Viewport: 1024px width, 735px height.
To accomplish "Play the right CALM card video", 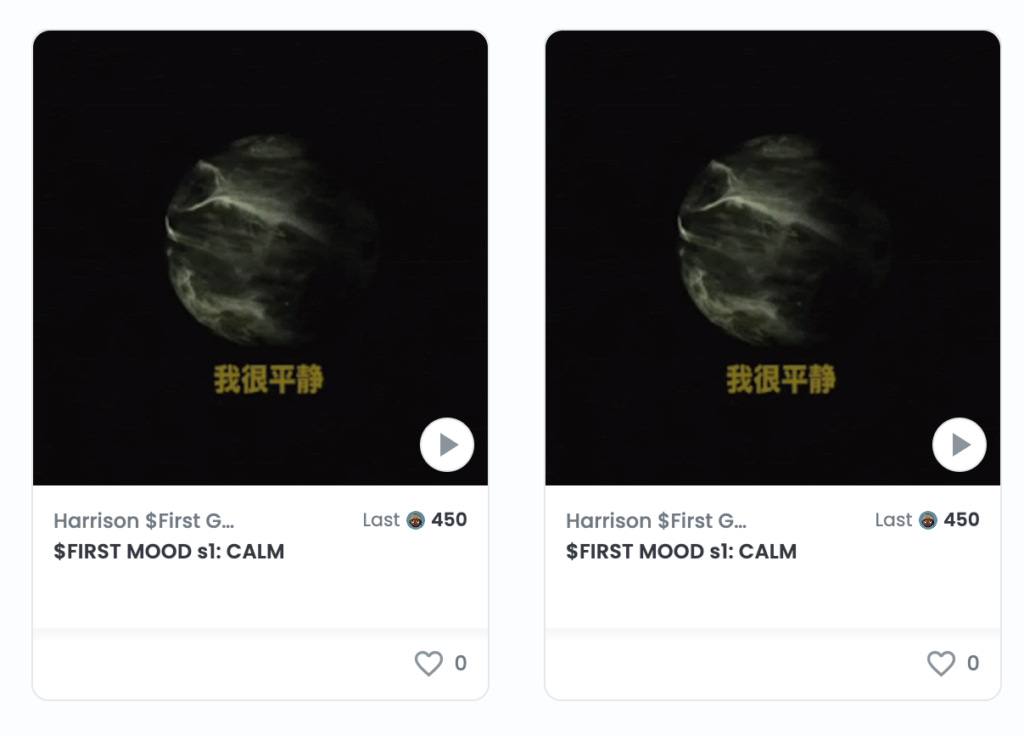I will click(959, 445).
